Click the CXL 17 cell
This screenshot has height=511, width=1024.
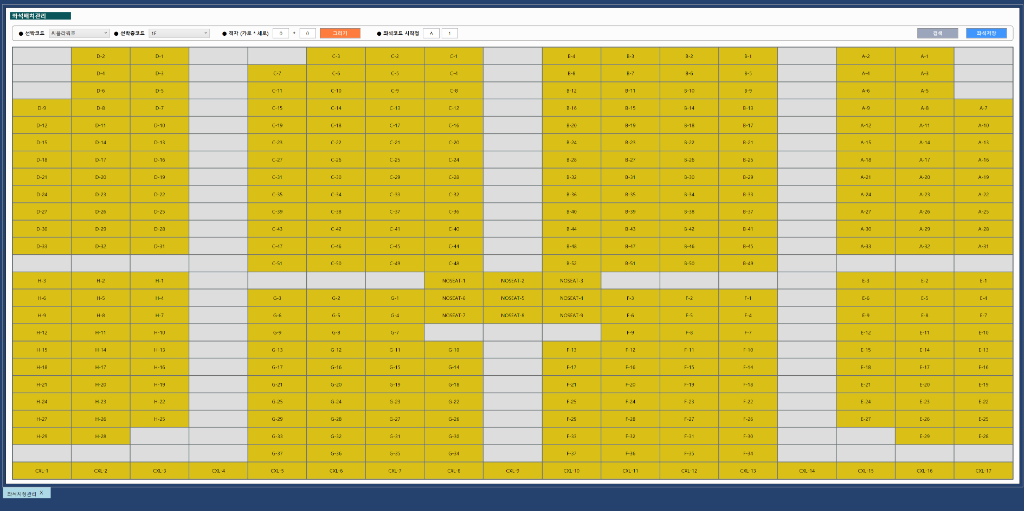coord(982,470)
